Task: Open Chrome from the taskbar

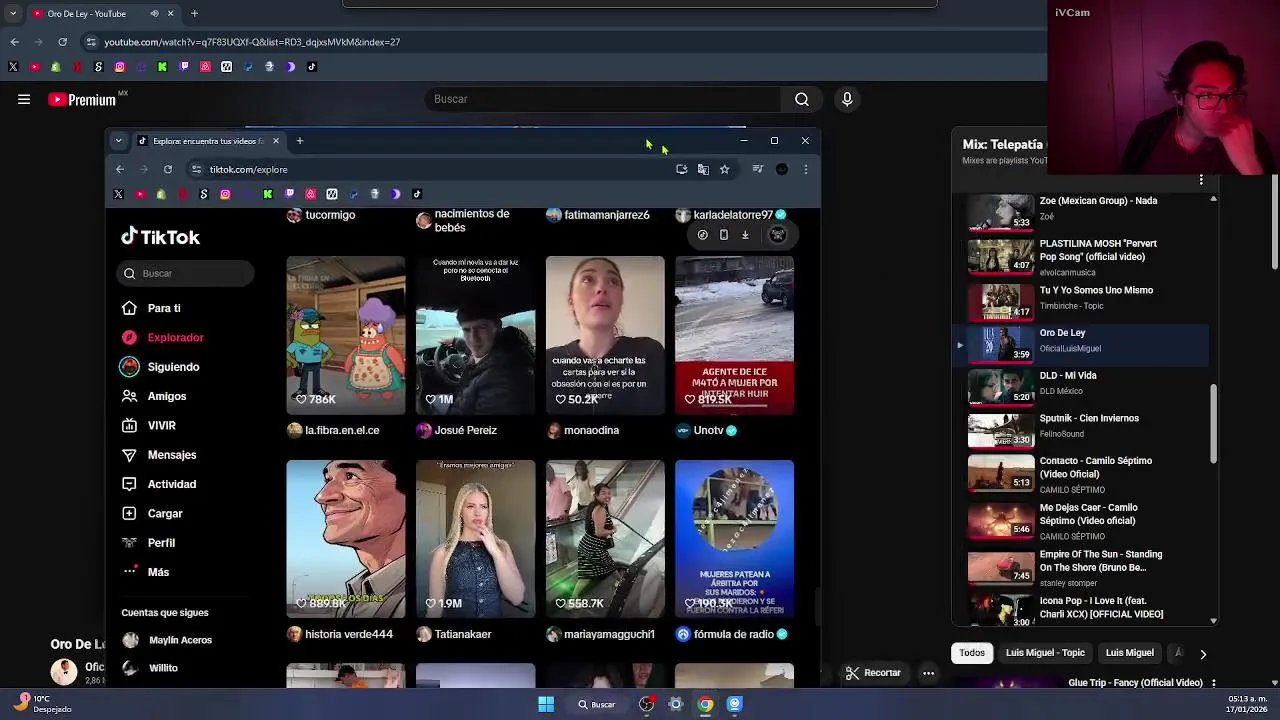Action: [705, 704]
